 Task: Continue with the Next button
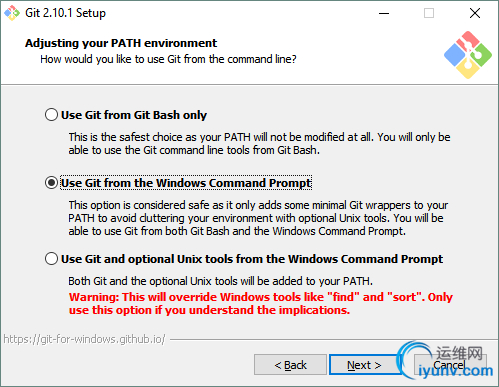(364, 365)
